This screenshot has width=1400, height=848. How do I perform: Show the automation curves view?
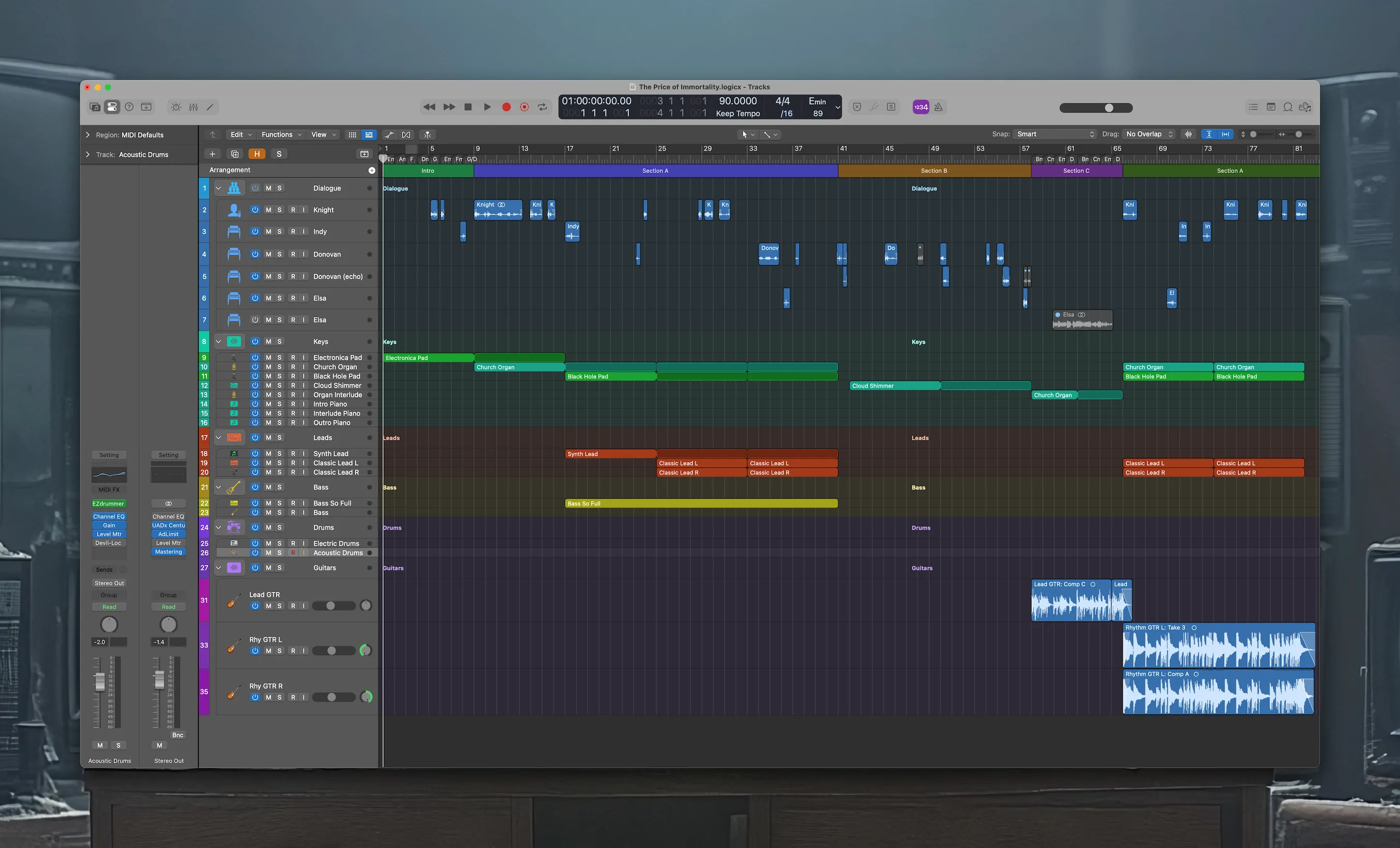[390, 135]
